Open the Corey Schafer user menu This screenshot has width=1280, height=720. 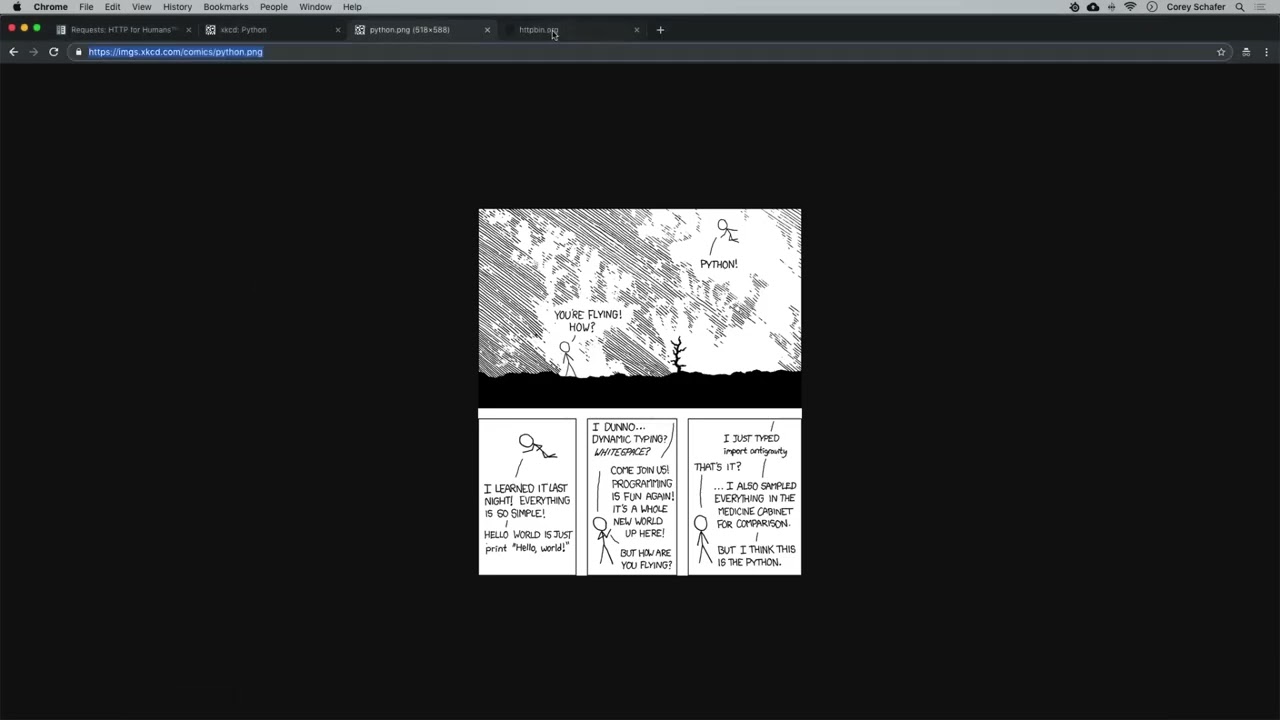[x=1196, y=7]
